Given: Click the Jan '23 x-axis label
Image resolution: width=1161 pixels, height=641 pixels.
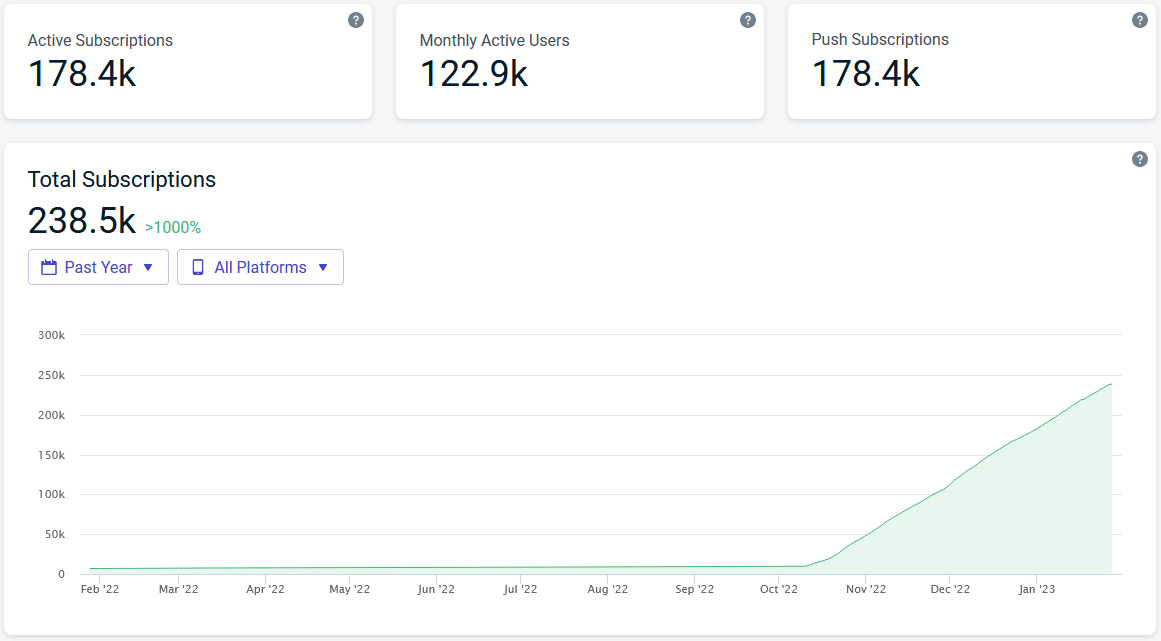Looking at the screenshot, I should [x=1037, y=589].
